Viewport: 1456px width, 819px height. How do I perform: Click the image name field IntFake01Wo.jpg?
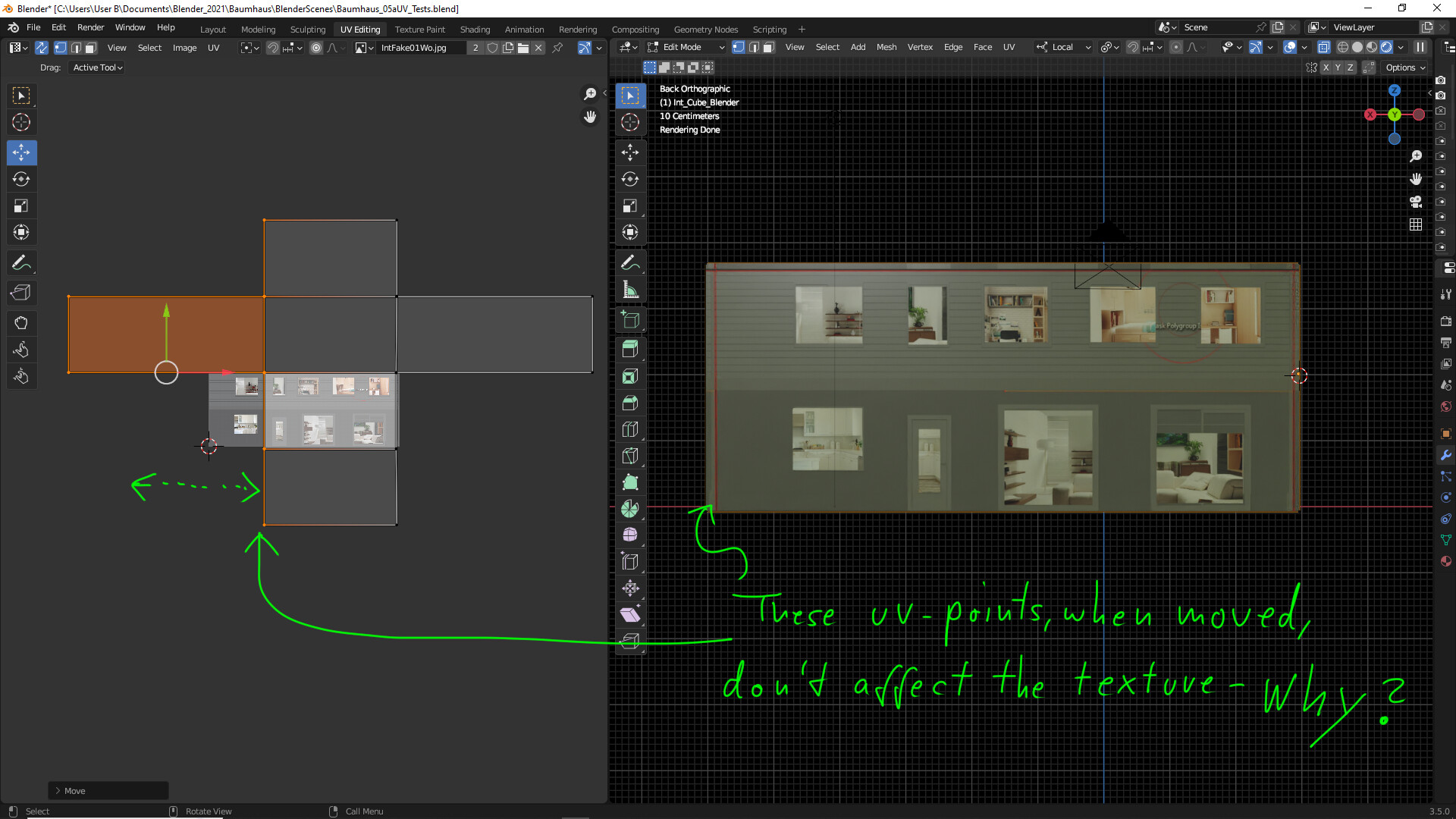422,47
